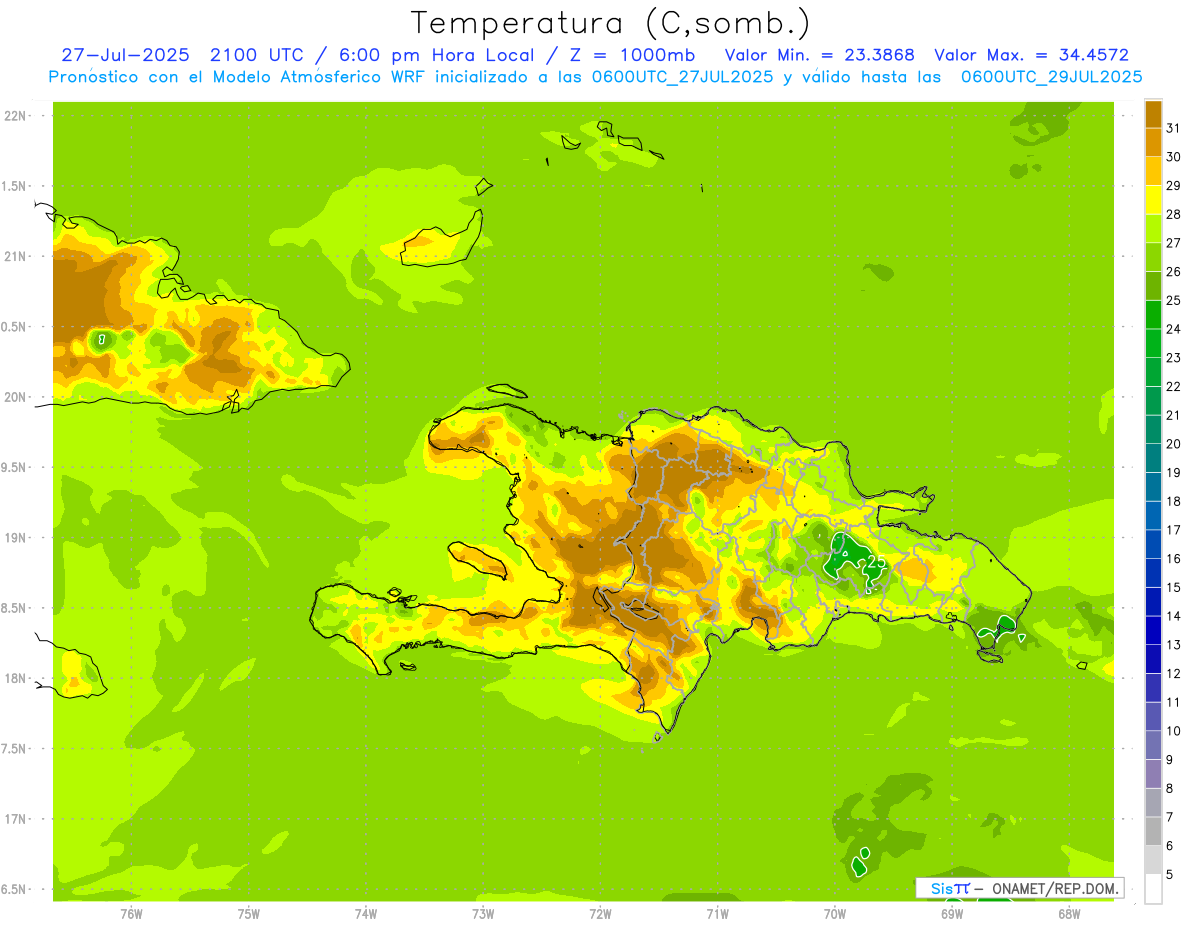
Task: Pick the legend swatch between 25 and 26
Action: (x=1153, y=286)
